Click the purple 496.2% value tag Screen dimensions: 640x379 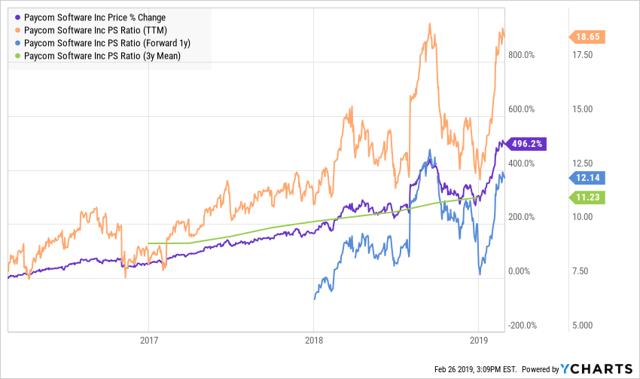526,144
